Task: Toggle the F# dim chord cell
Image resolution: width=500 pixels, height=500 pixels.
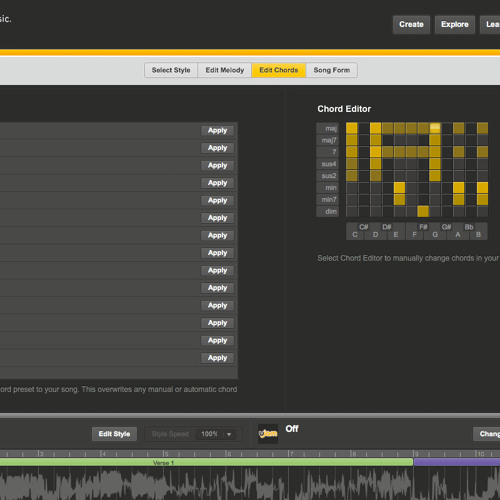Action: (423, 211)
